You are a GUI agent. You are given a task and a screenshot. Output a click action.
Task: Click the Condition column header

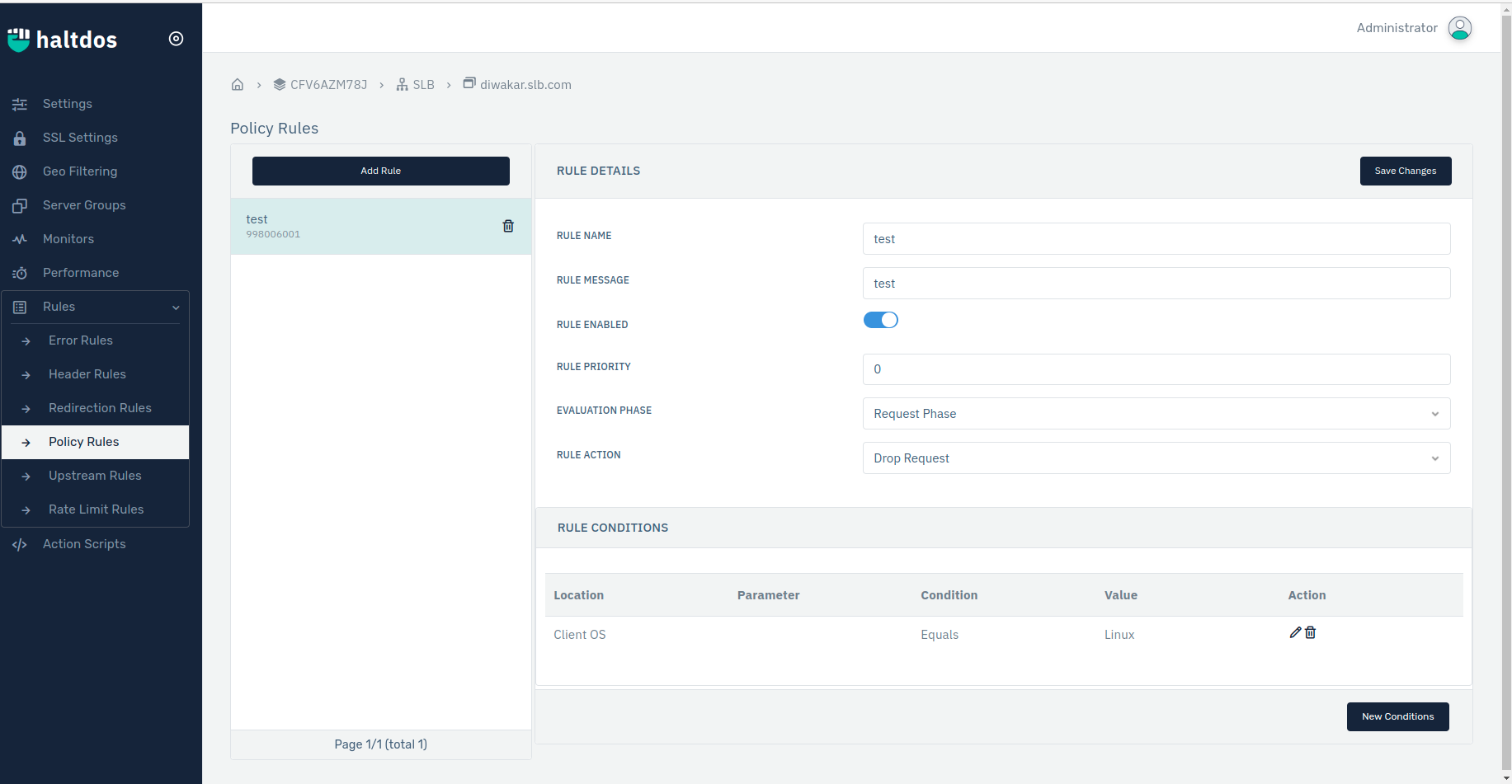click(949, 595)
